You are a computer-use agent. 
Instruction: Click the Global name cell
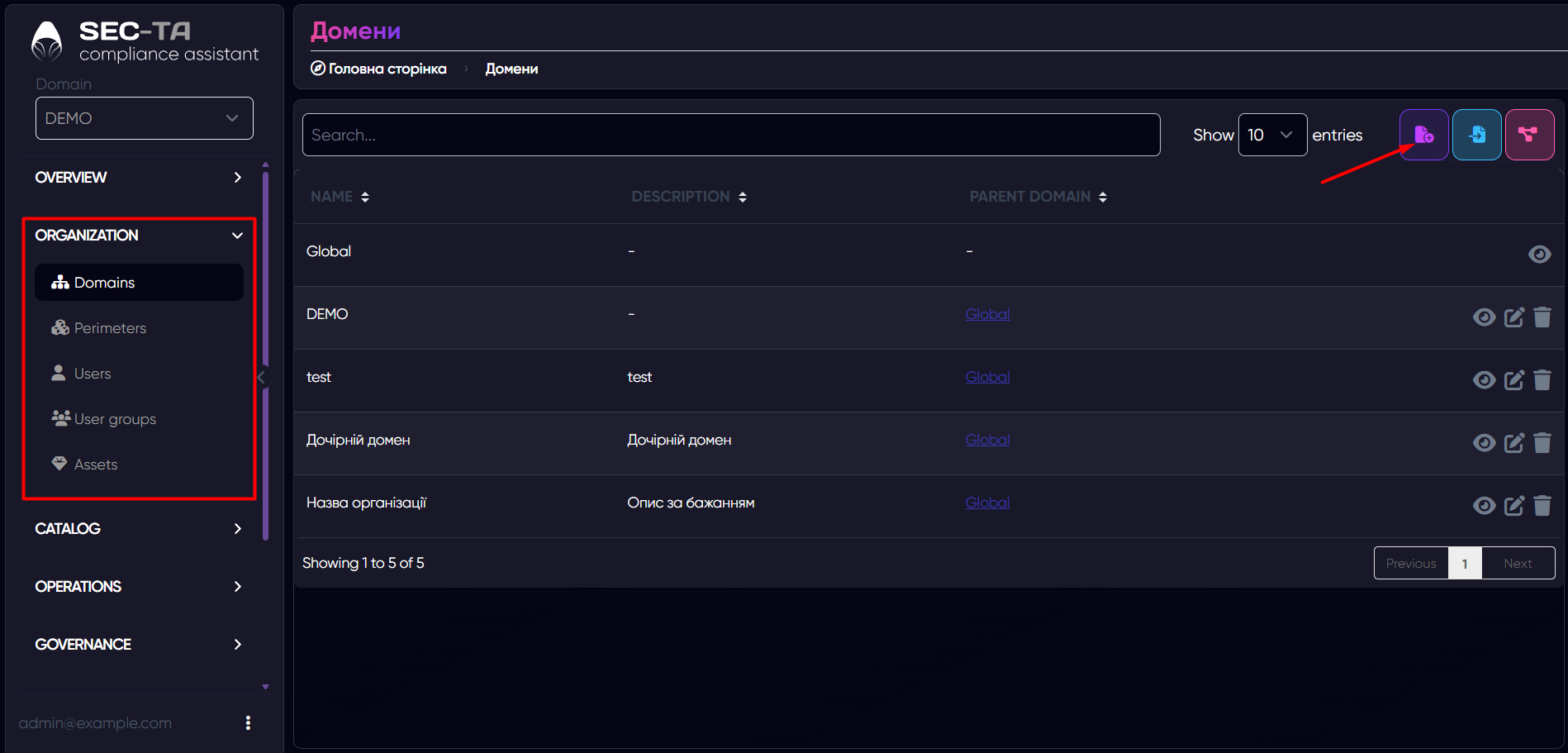click(329, 251)
